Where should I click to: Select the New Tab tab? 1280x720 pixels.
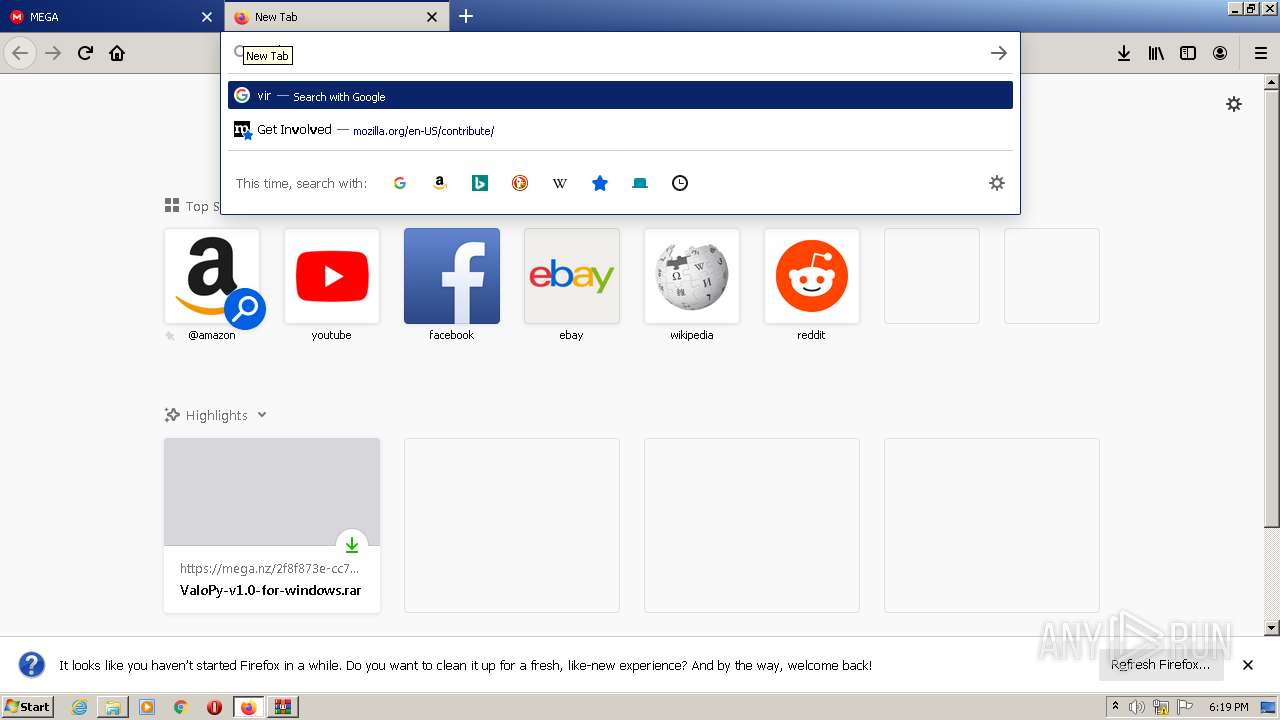point(337,16)
